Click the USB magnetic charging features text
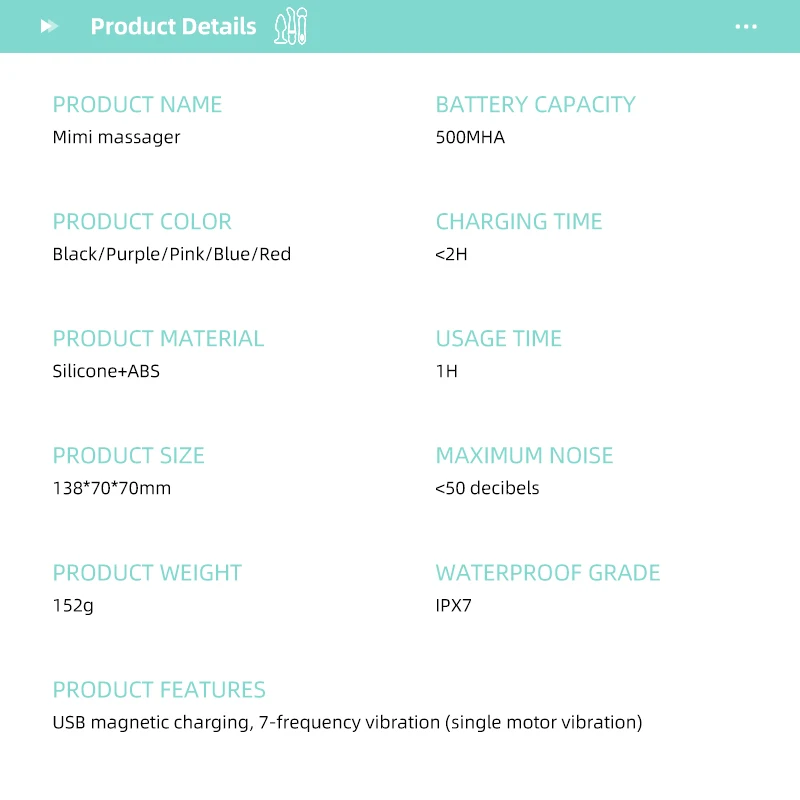Viewport: 800px width, 800px height. 347,722
